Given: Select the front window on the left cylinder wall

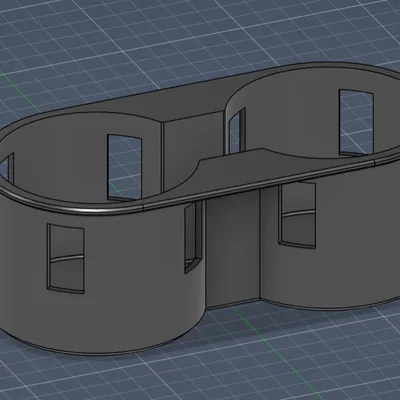Looking at the screenshot, I should [x=65, y=258].
